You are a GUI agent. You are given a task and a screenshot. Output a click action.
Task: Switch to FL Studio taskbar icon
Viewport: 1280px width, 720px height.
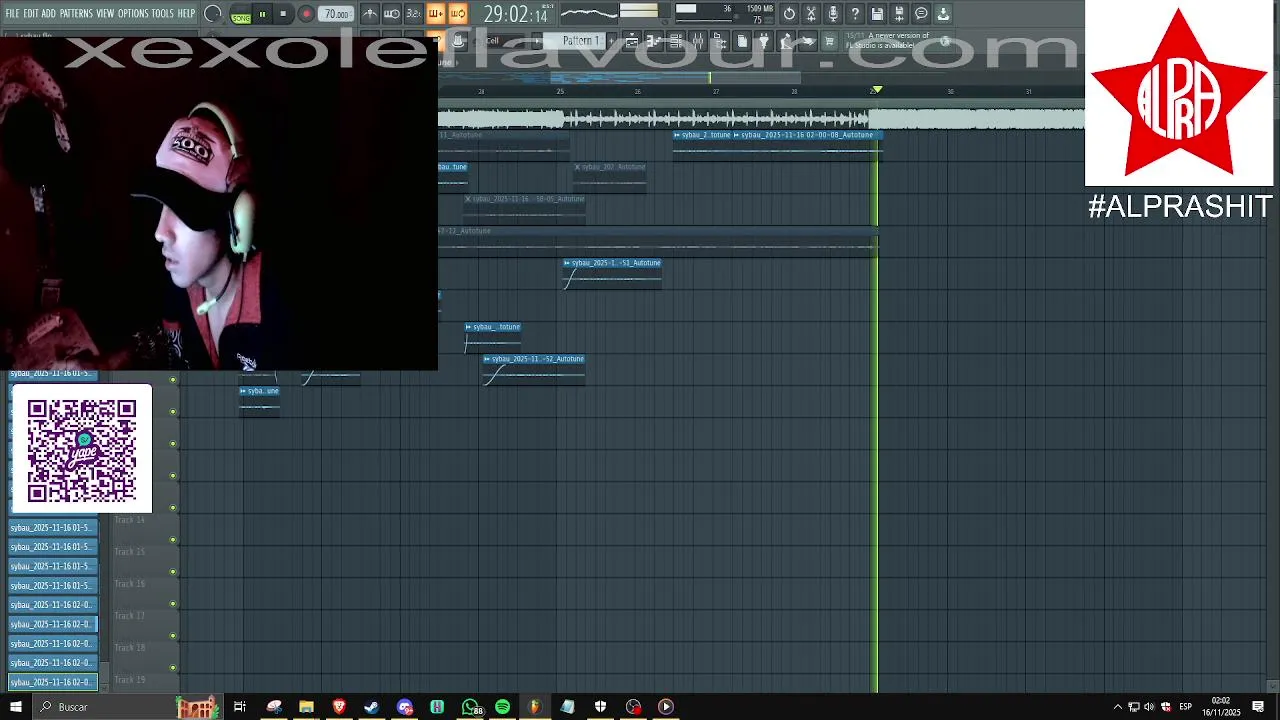(x=534, y=707)
